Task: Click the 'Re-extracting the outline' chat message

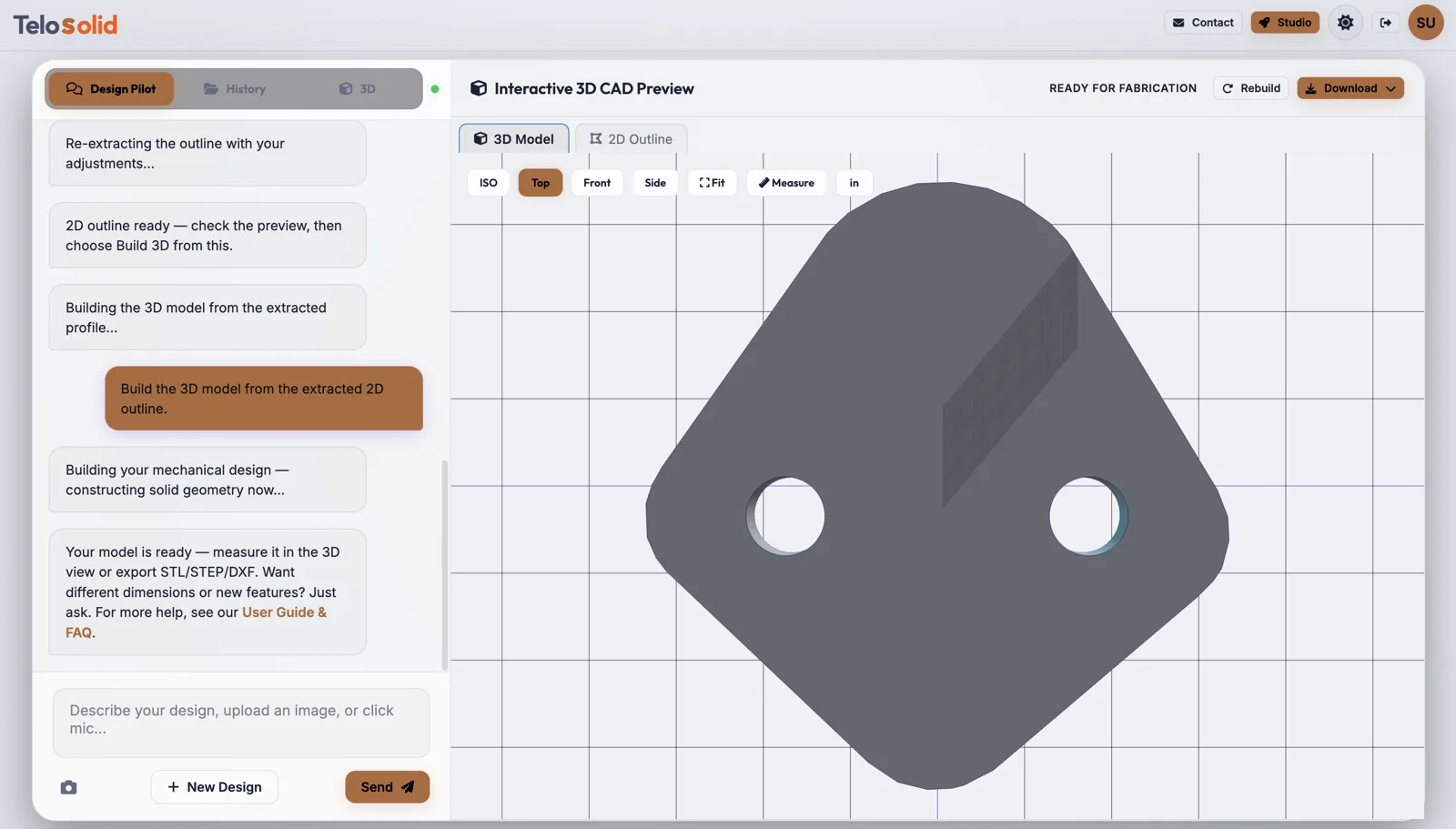Action: (x=207, y=154)
